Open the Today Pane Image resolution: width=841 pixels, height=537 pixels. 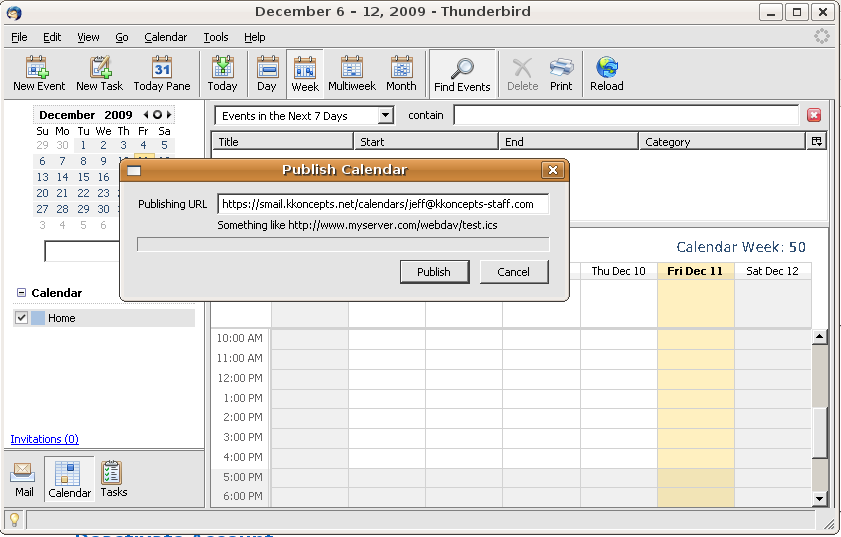(161, 73)
